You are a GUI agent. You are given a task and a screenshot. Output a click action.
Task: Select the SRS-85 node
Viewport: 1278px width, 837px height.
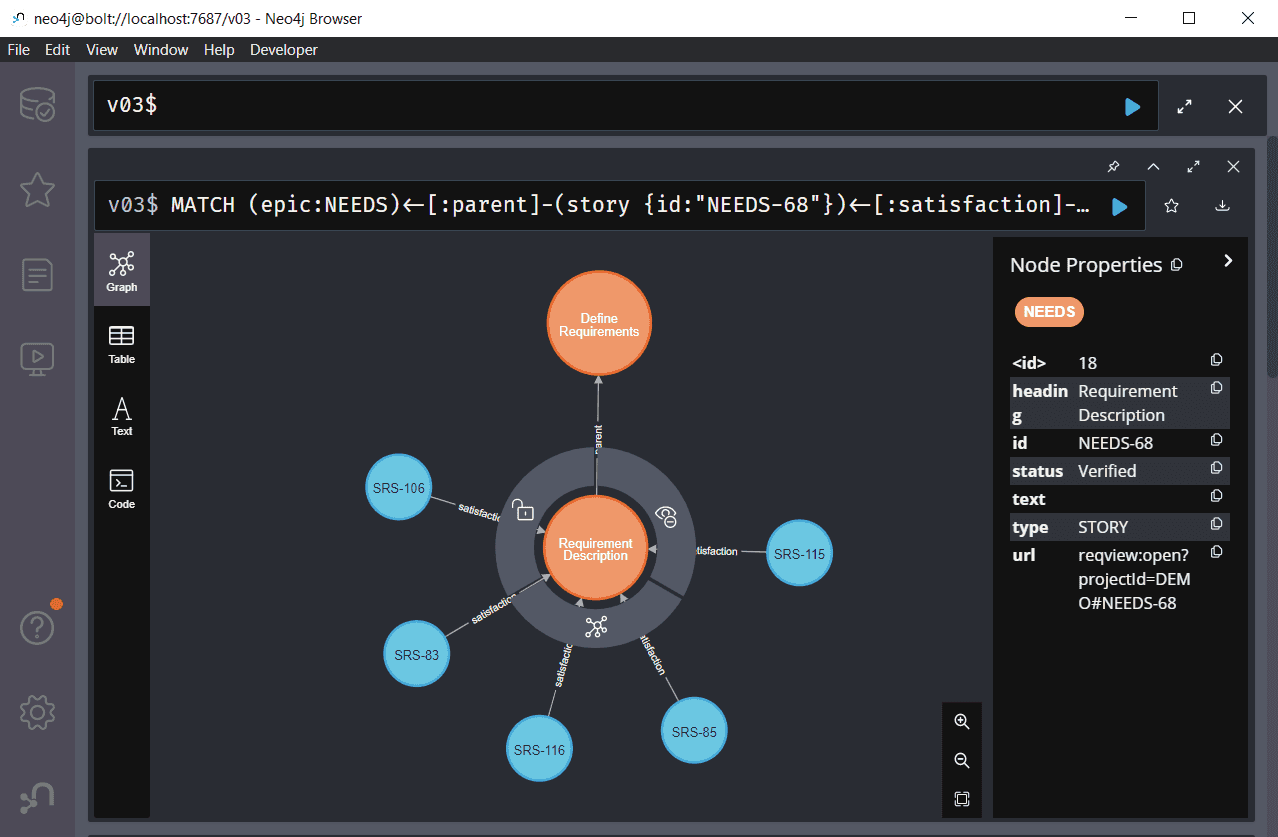pyautogui.click(x=694, y=731)
